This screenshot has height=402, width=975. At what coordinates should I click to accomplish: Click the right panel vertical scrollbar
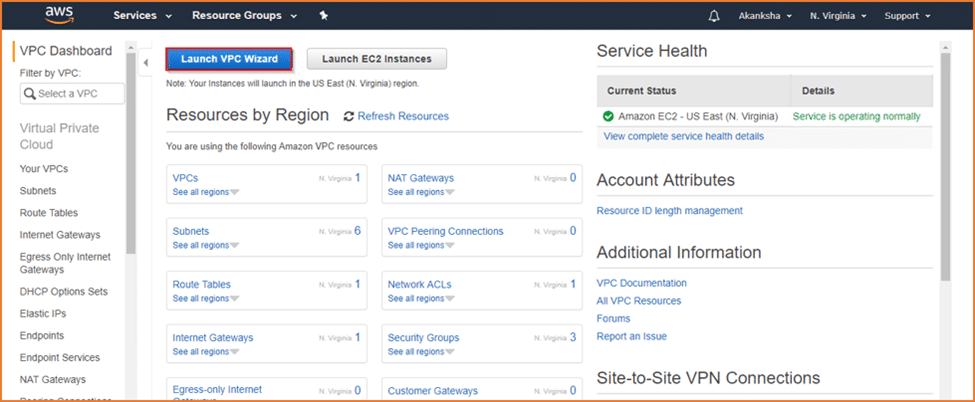(x=945, y=167)
